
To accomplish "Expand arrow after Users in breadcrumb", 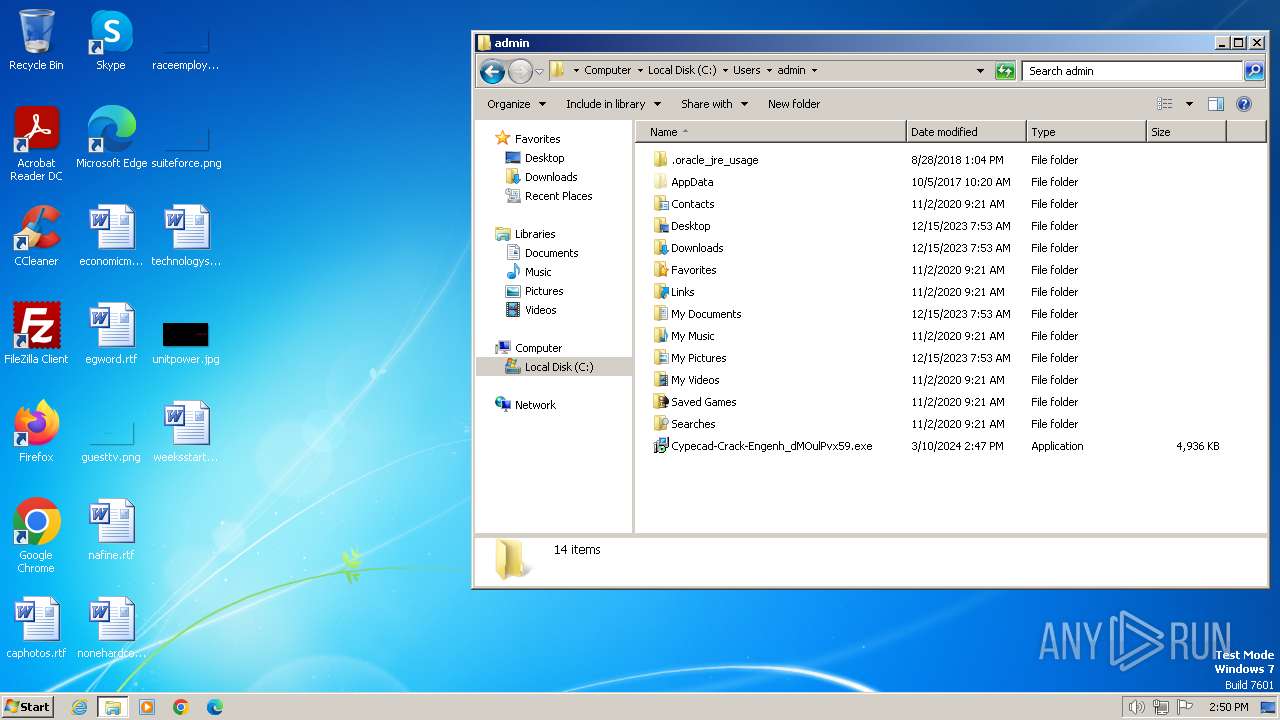I will click(769, 71).
